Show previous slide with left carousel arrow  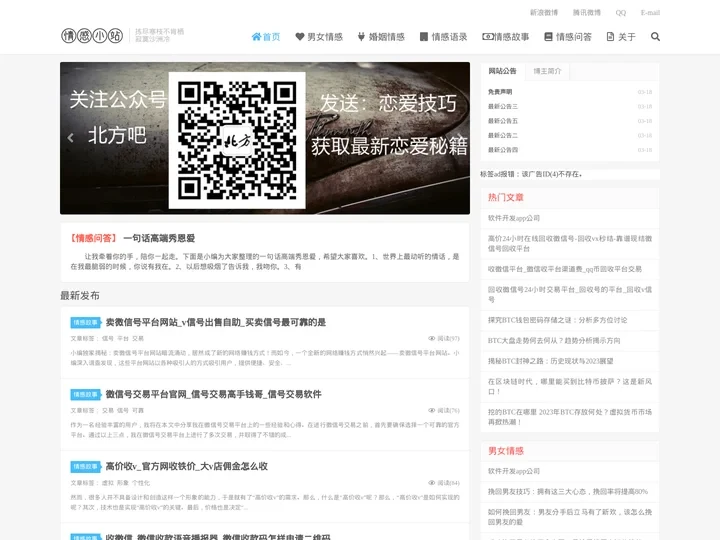click(70, 137)
